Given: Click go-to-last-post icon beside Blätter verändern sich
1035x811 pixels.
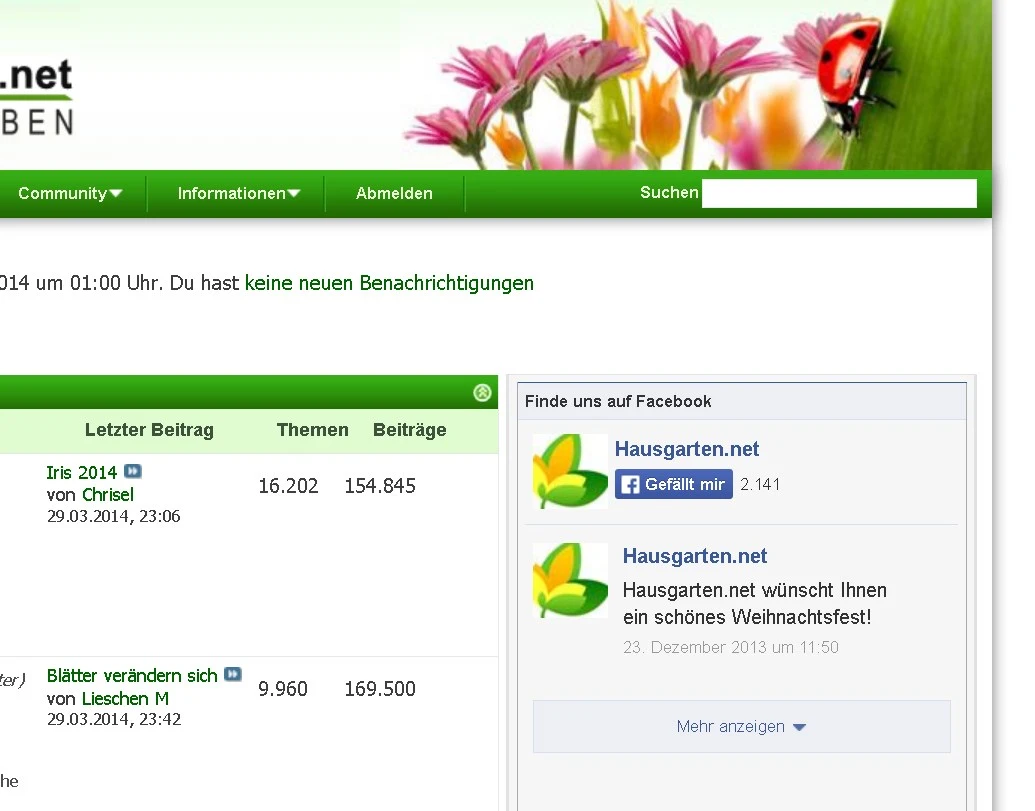Looking at the screenshot, I should 233,675.
